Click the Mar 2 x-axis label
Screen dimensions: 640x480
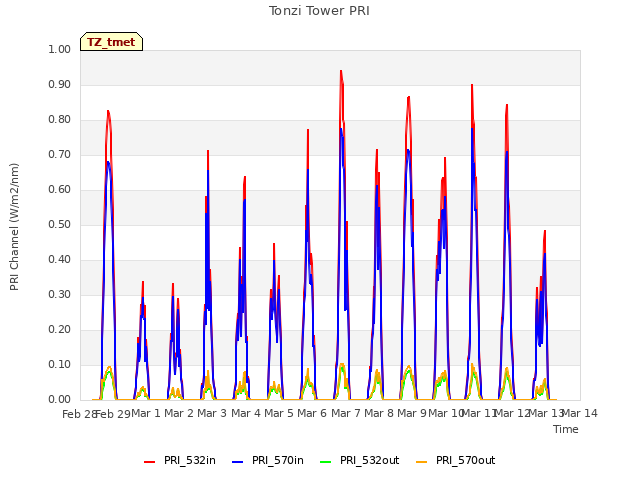(179, 413)
